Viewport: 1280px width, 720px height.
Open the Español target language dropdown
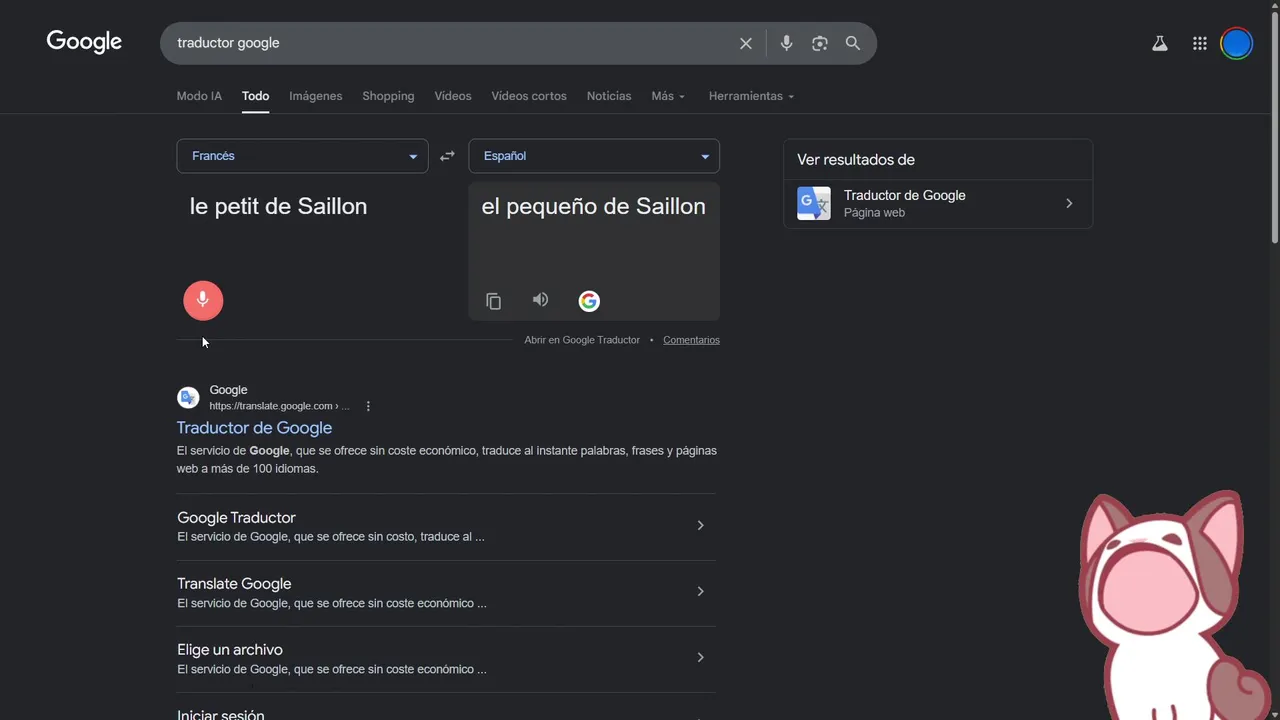coord(594,156)
